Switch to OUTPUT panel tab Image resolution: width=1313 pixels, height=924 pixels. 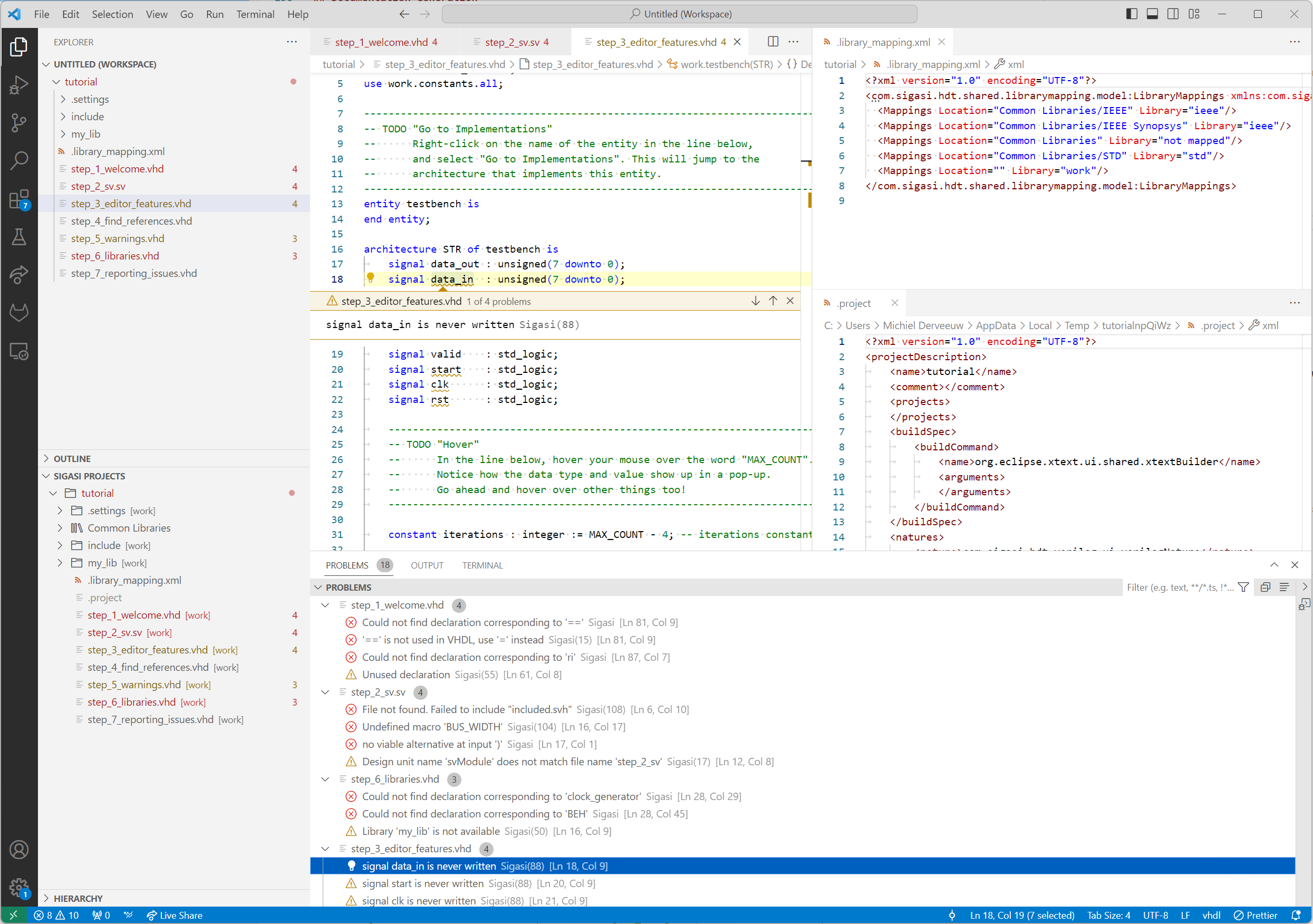[427, 565]
